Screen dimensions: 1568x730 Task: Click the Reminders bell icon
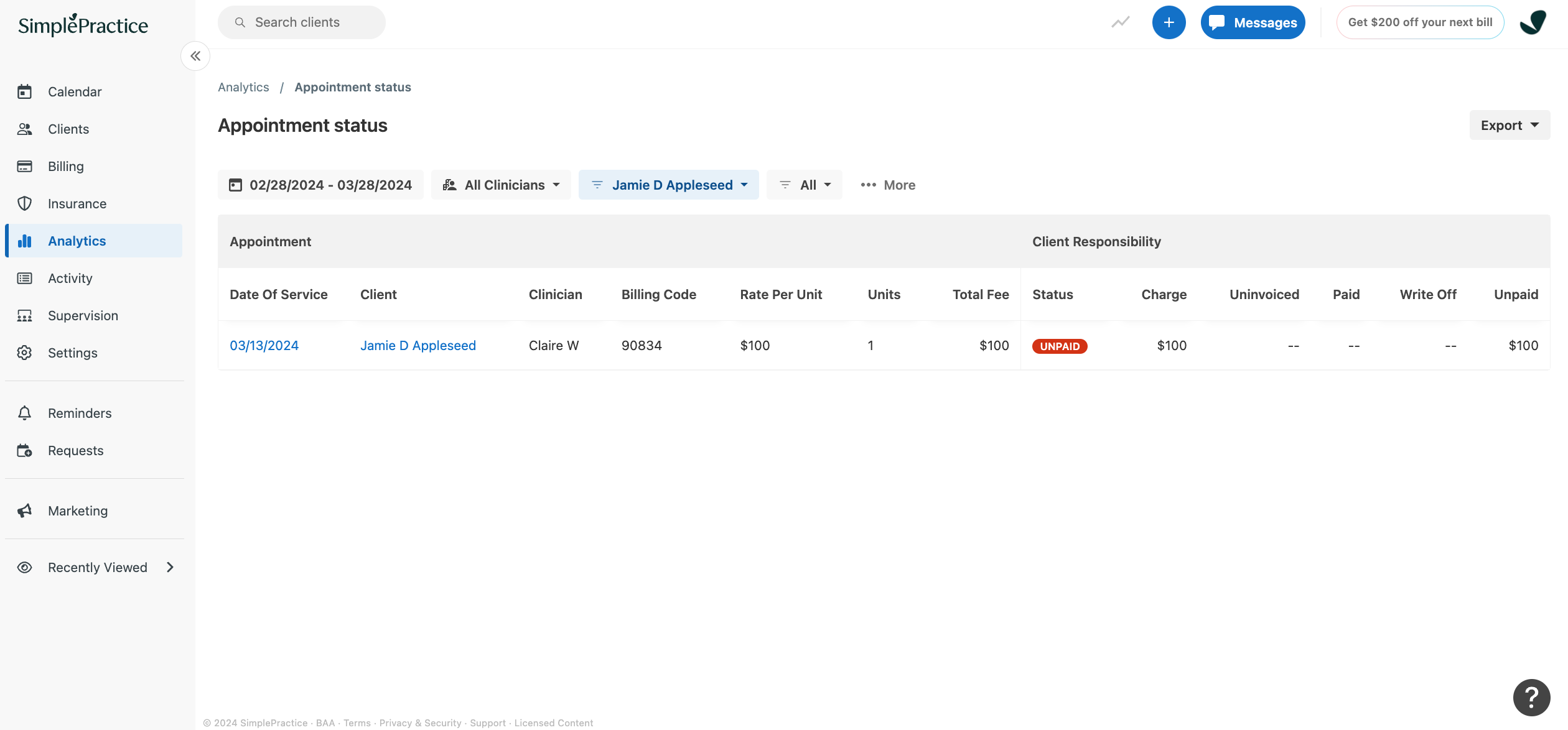pos(25,413)
